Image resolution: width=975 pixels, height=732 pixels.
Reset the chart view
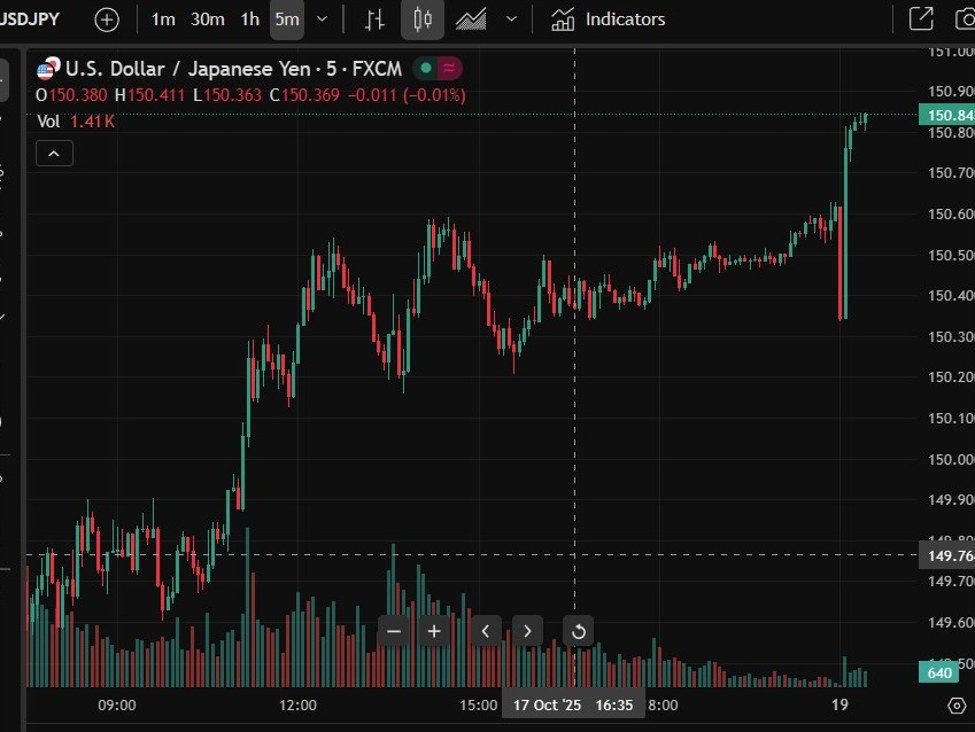(x=578, y=631)
